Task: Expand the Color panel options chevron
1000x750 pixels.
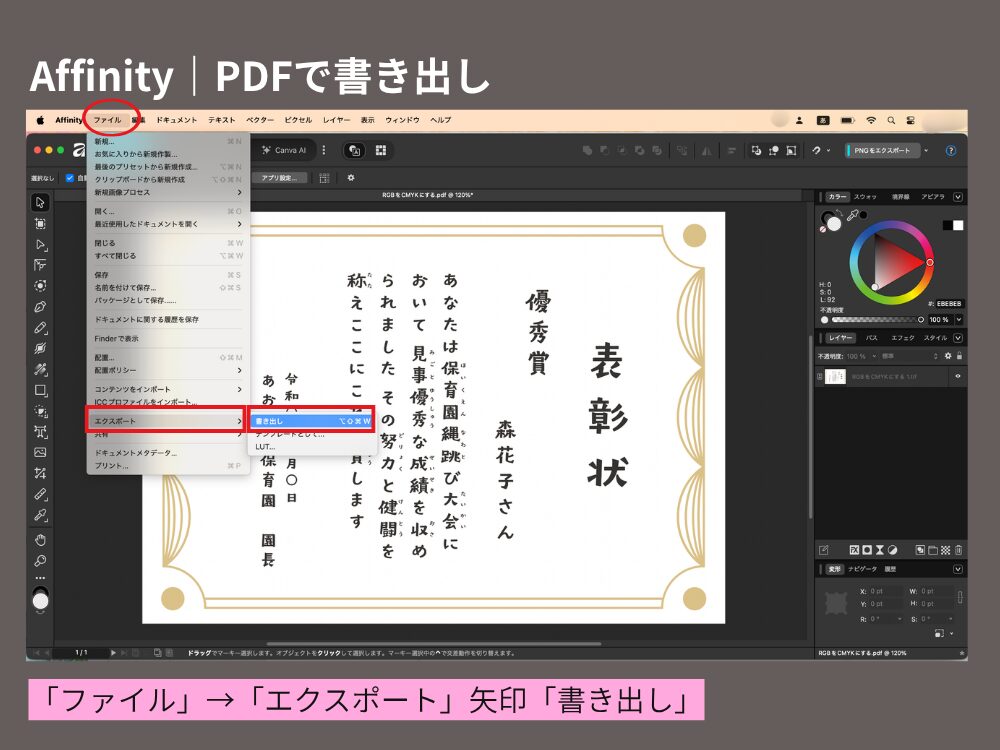Action: 957,197
